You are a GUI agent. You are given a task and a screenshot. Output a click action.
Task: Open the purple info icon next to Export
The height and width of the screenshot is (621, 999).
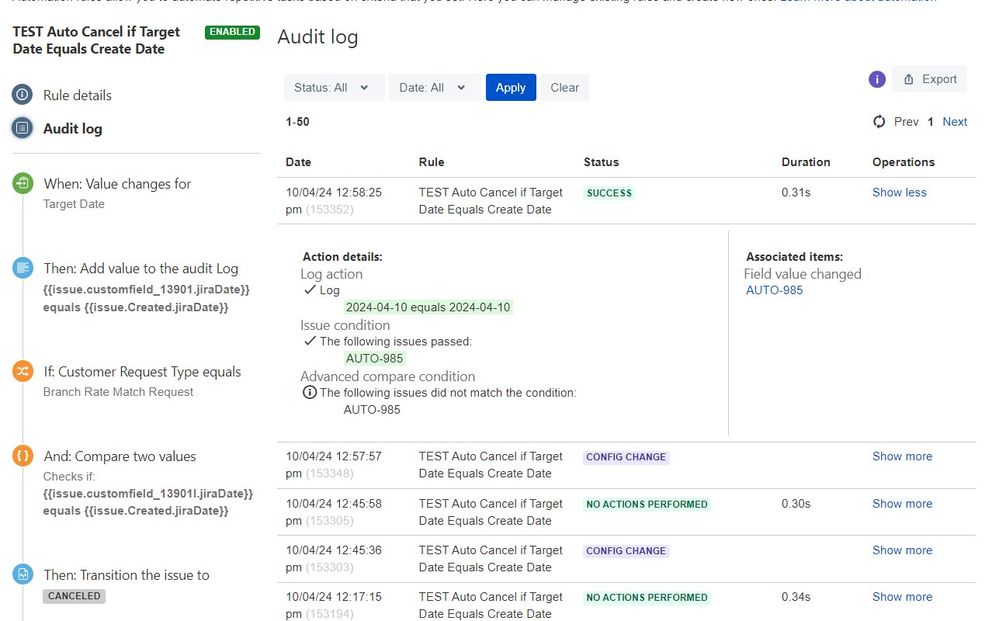click(x=877, y=79)
